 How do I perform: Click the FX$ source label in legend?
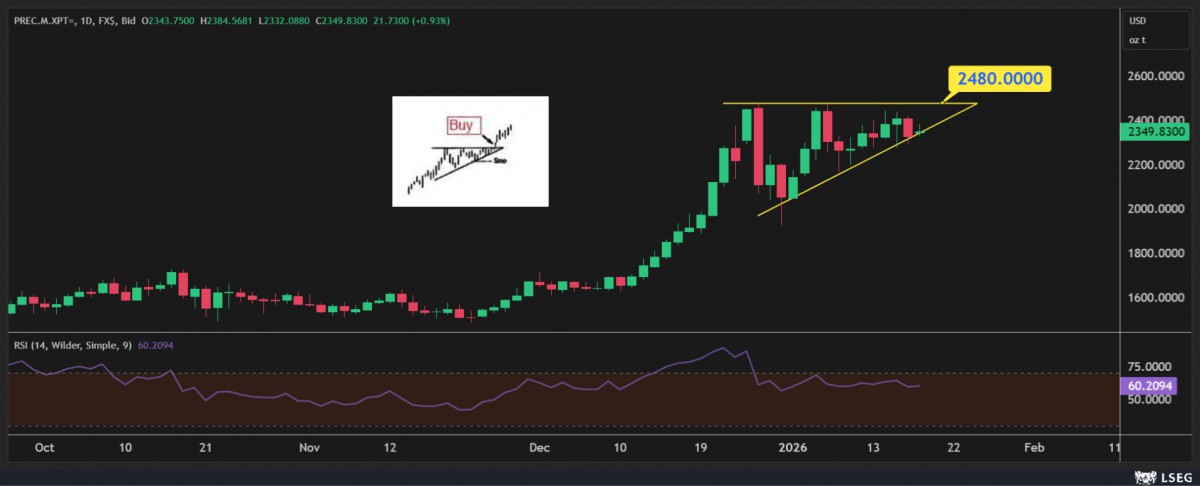pyautogui.click(x=114, y=20)
